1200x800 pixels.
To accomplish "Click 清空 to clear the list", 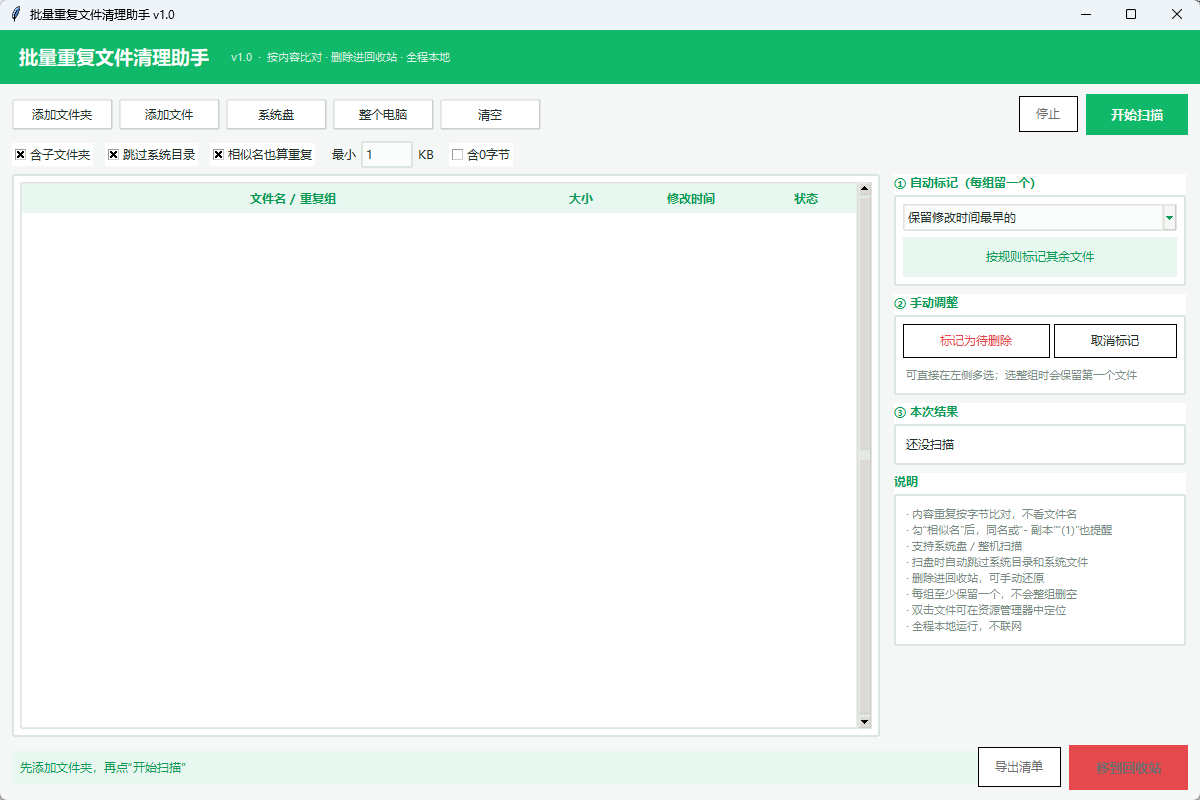I will (x=490, y=115).
